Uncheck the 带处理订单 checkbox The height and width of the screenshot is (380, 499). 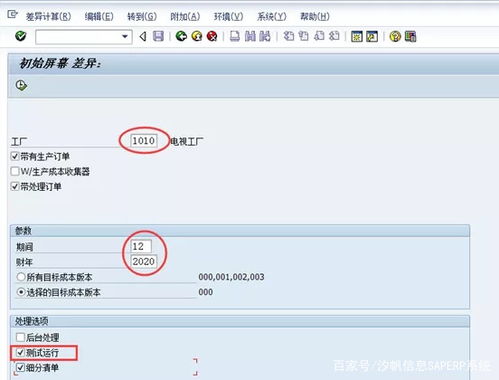(15, 186)
